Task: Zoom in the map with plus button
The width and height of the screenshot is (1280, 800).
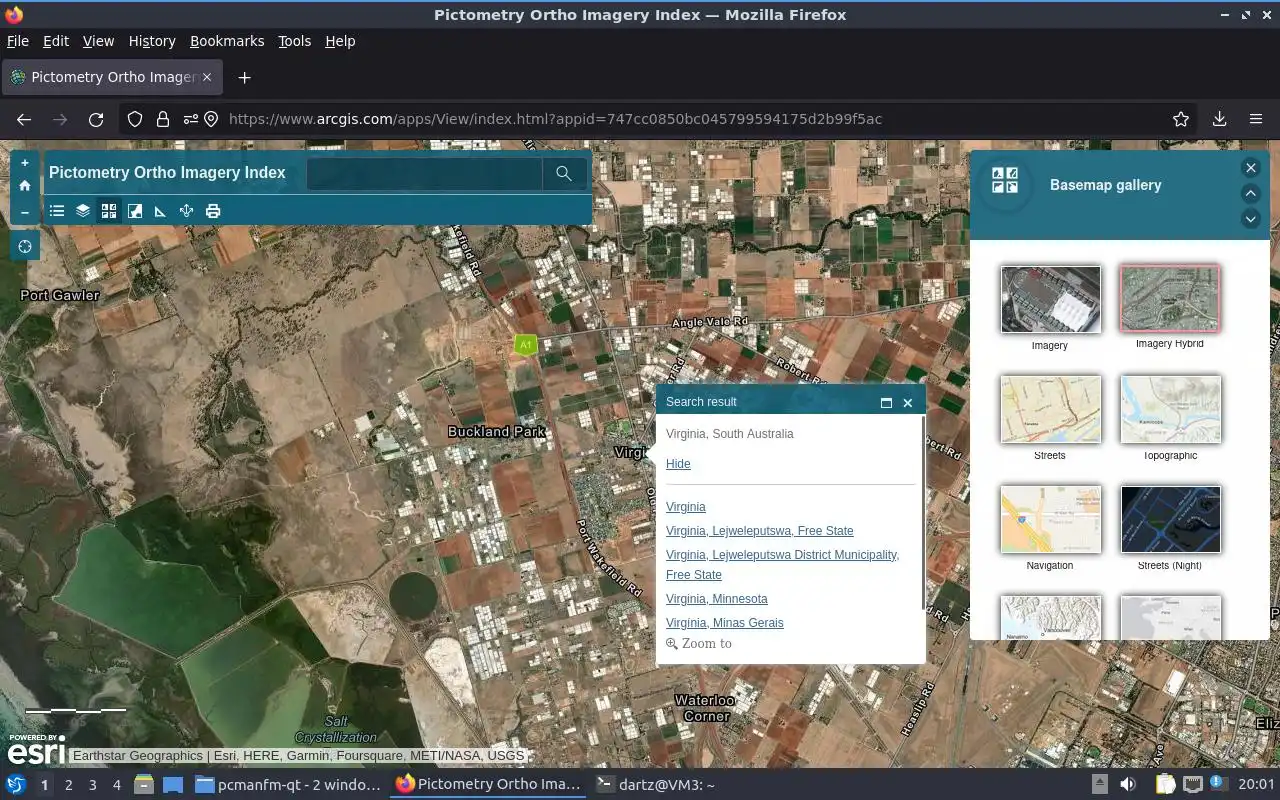Action: click(25, 163)
